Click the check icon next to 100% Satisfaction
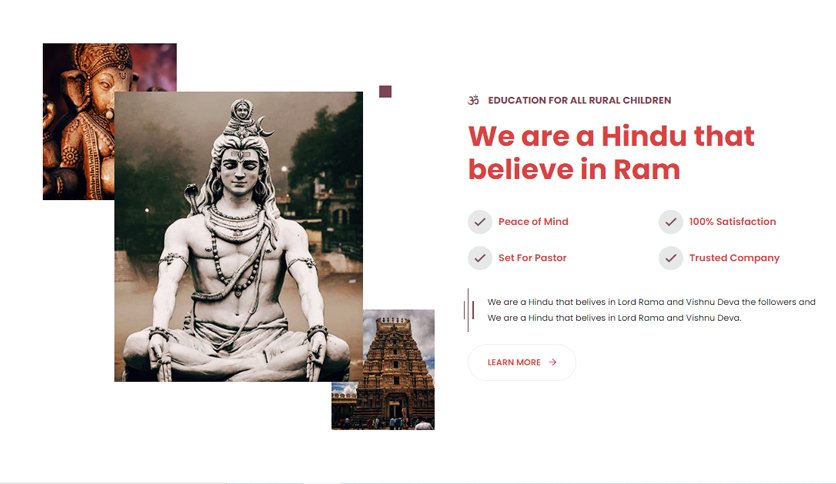836x484 pixels. click(x=671, y=222)
